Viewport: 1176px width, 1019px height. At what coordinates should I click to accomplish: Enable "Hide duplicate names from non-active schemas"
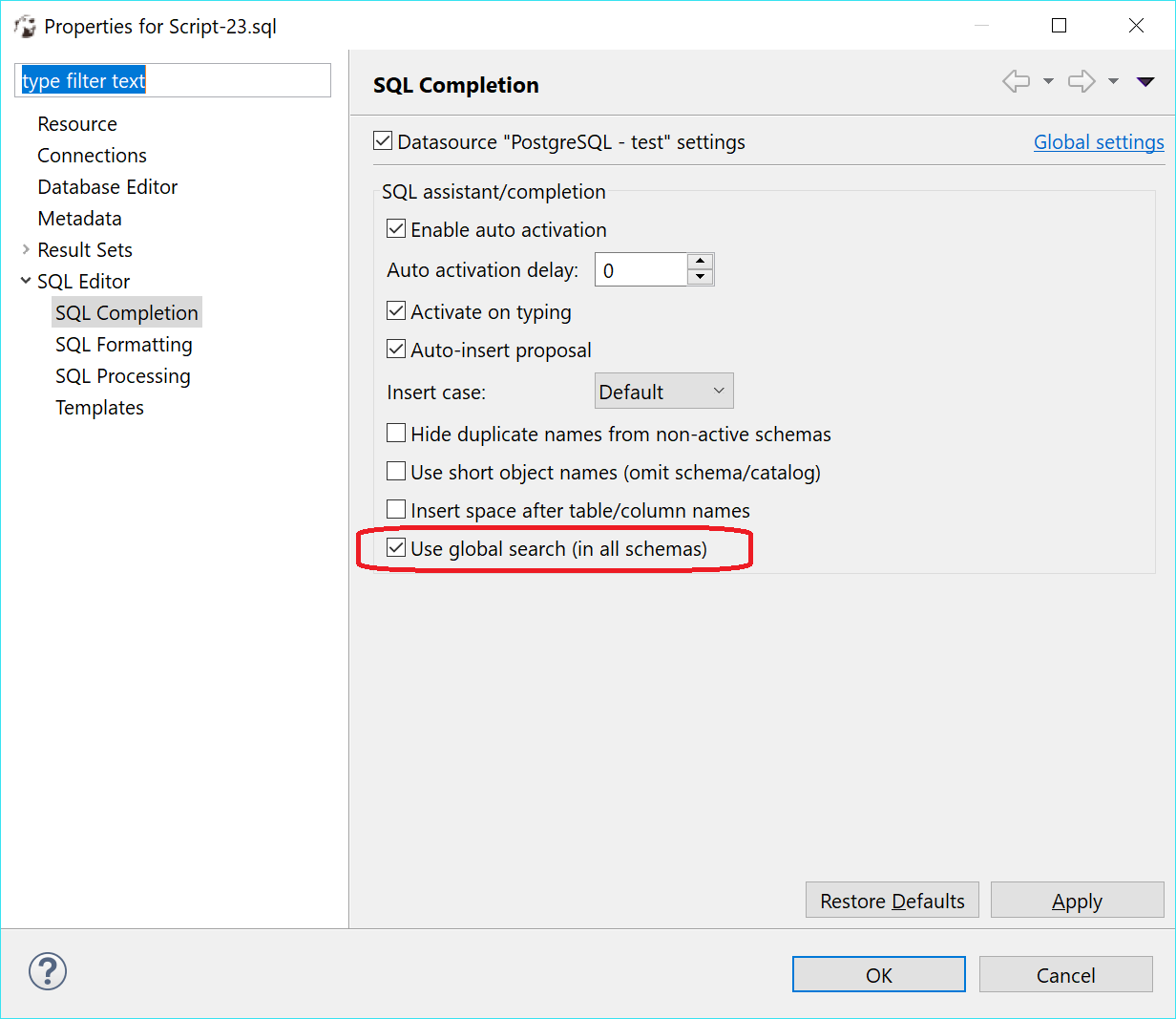coord(396,432)
